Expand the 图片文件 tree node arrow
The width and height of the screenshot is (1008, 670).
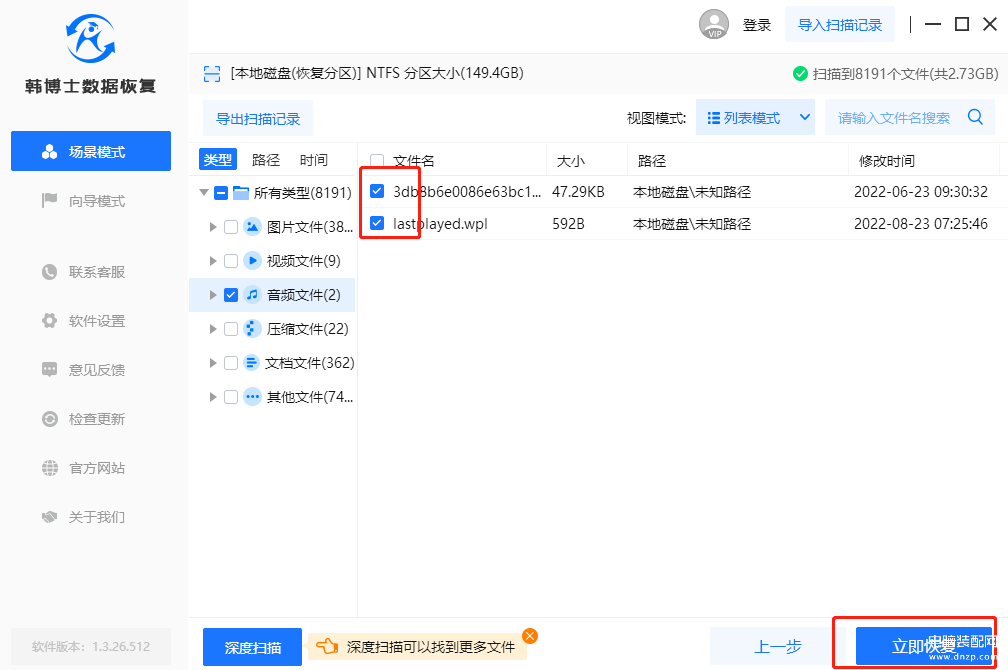[x=213, y=227]
